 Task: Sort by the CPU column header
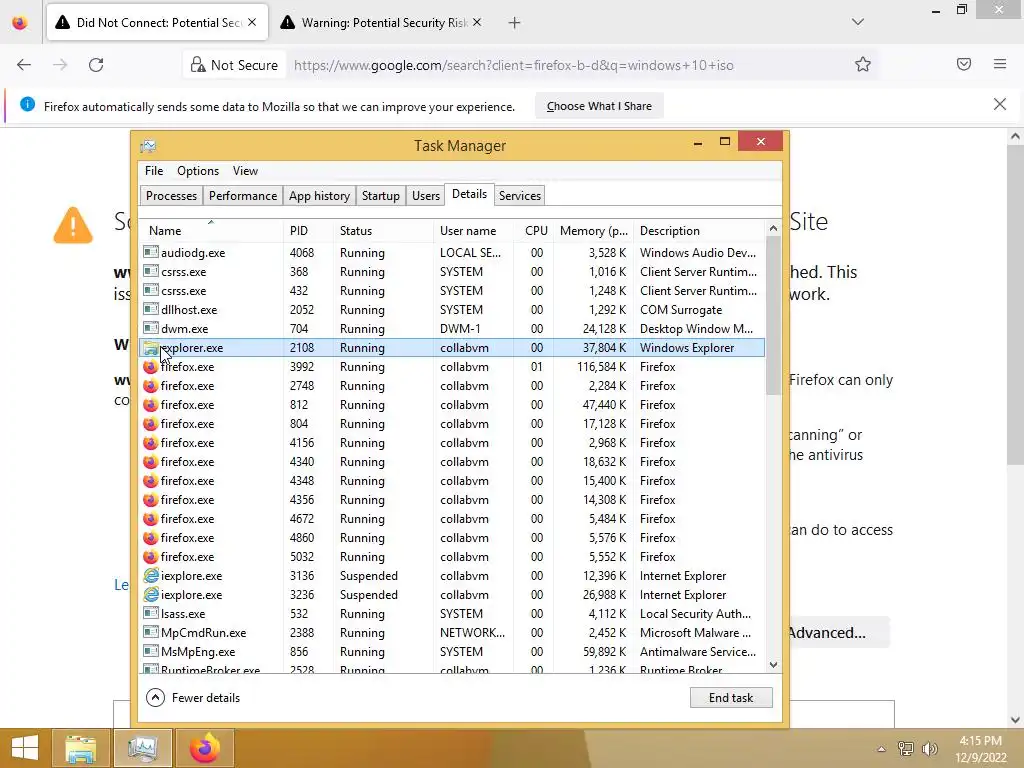coord(534,231)
